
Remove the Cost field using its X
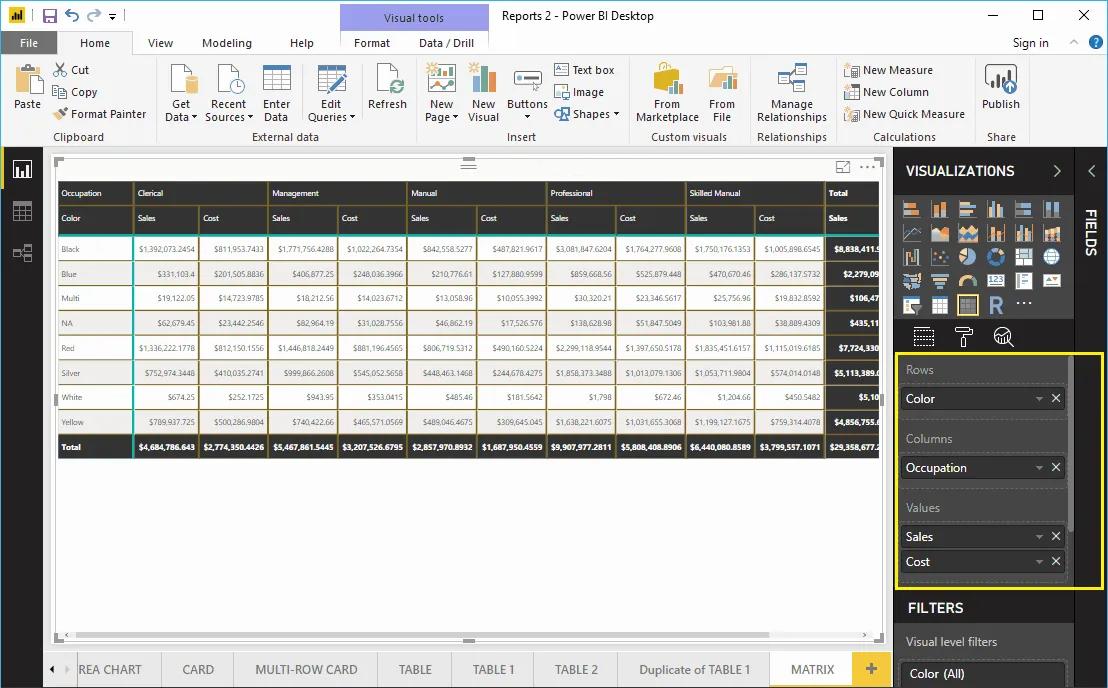1057,561
